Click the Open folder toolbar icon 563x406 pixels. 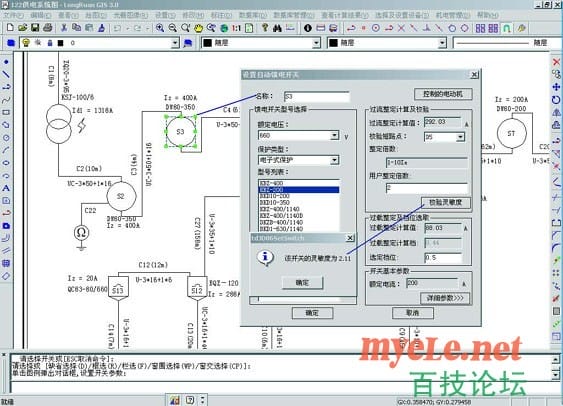click(x=22, y=28)
